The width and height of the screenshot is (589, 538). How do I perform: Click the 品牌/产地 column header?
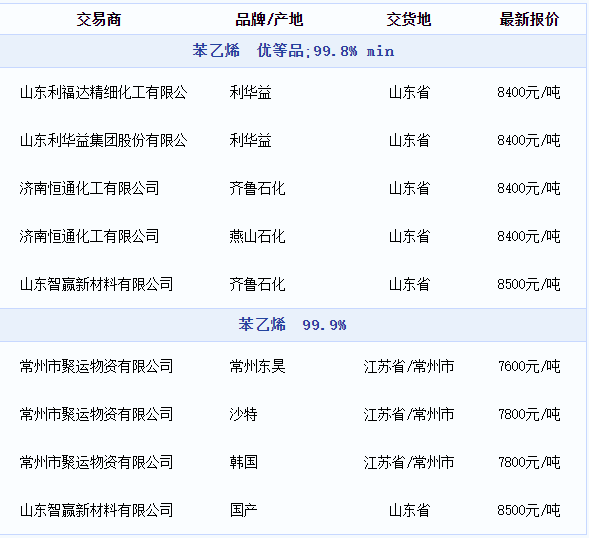pyautogui.click(x=269, y=20)
